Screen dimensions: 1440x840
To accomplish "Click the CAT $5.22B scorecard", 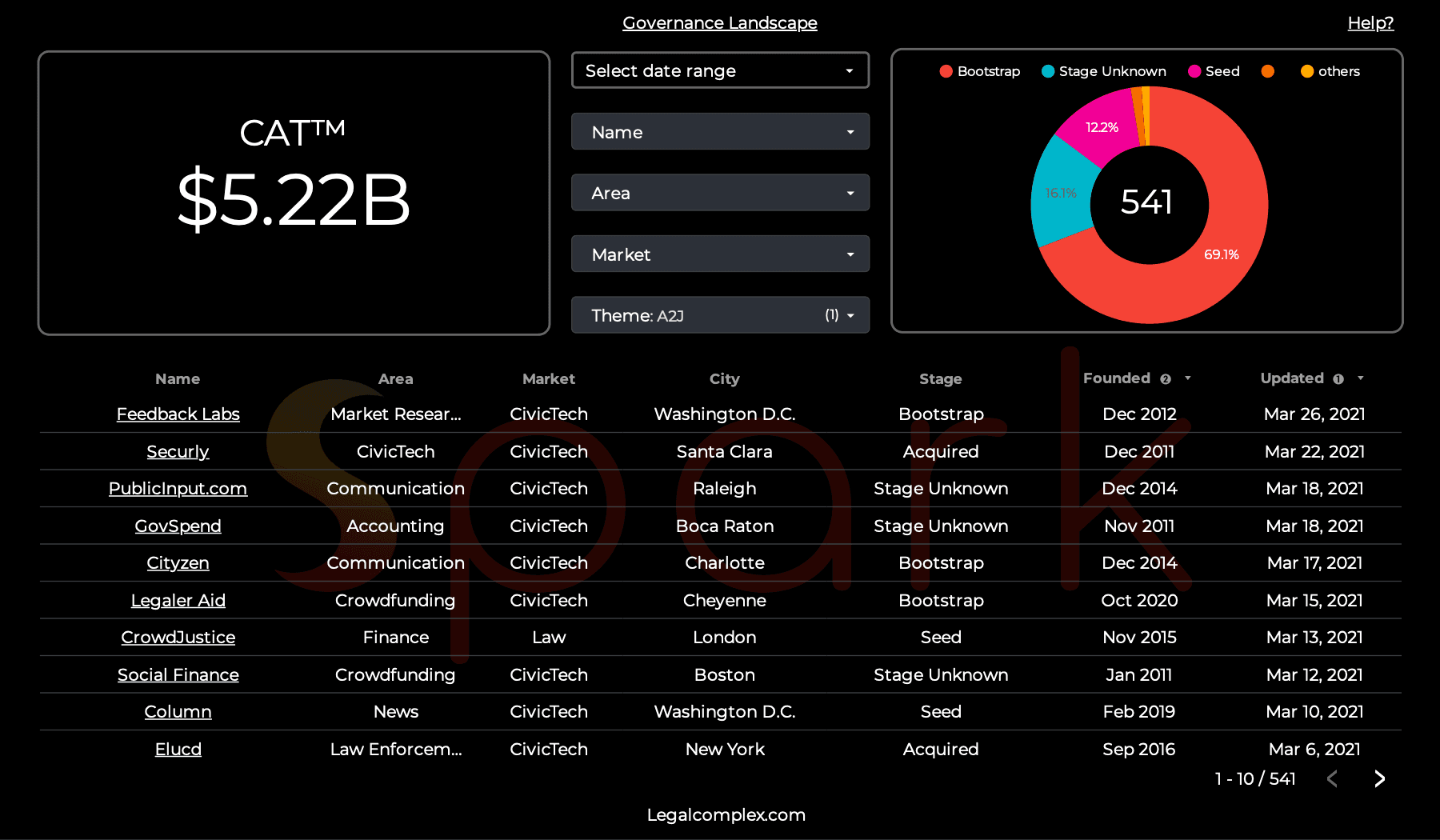I will [294, 193].
